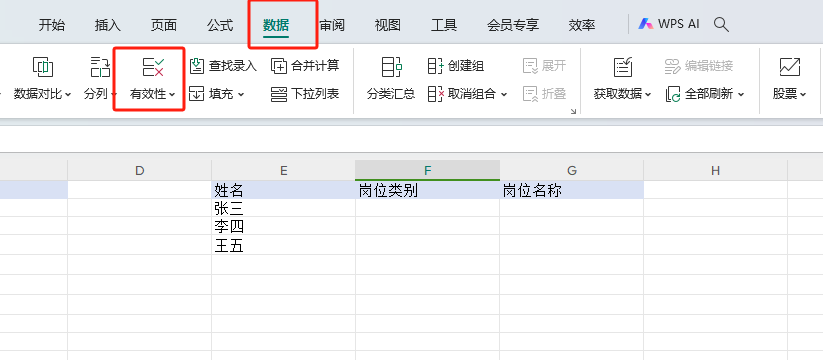Screen dimensions: 823x360
Task: Click the search magnifier icon
Action: pyautogui.click(x=722, y=24)
